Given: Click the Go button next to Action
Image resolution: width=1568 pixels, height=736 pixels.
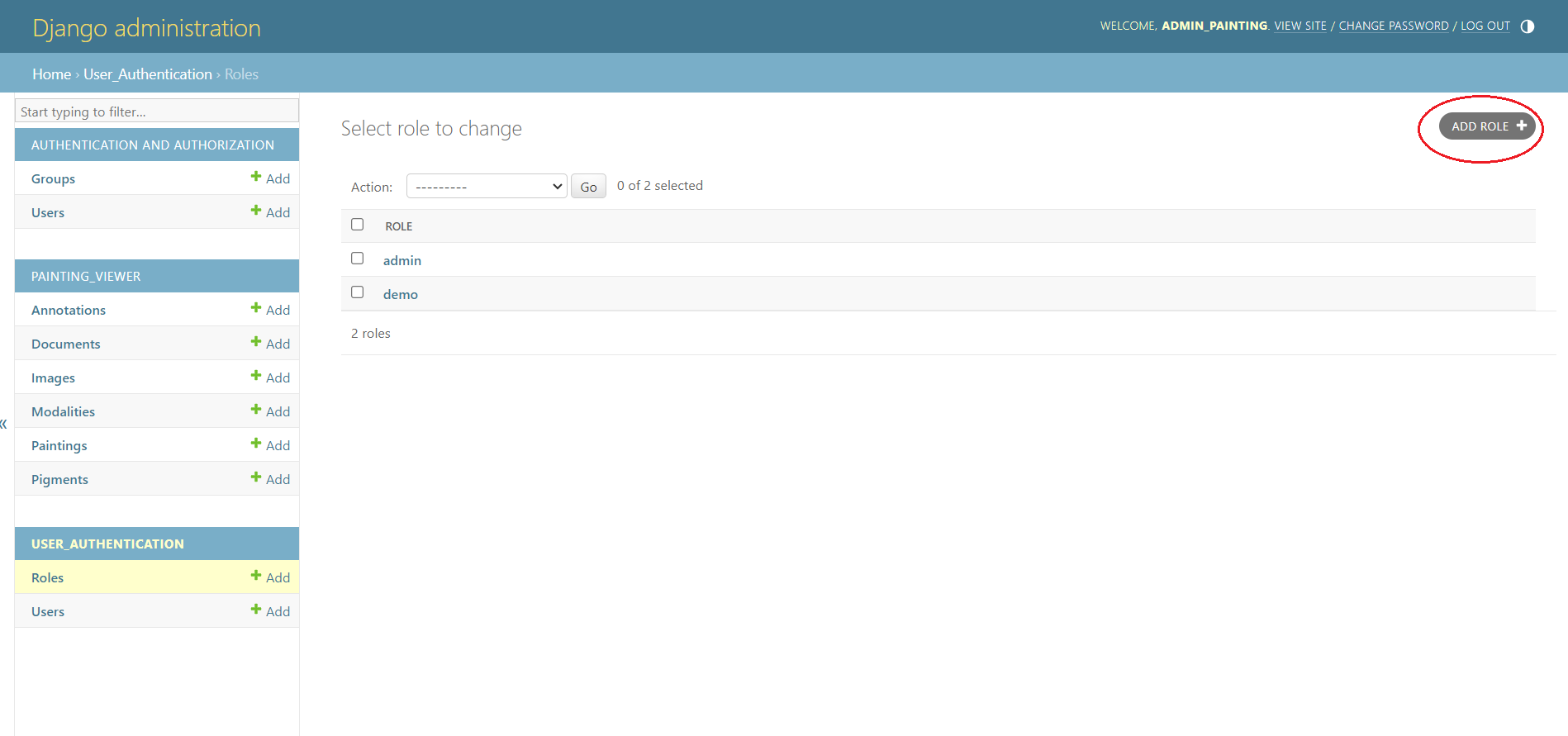Looking at the screenshot, I should click(588, 187).
